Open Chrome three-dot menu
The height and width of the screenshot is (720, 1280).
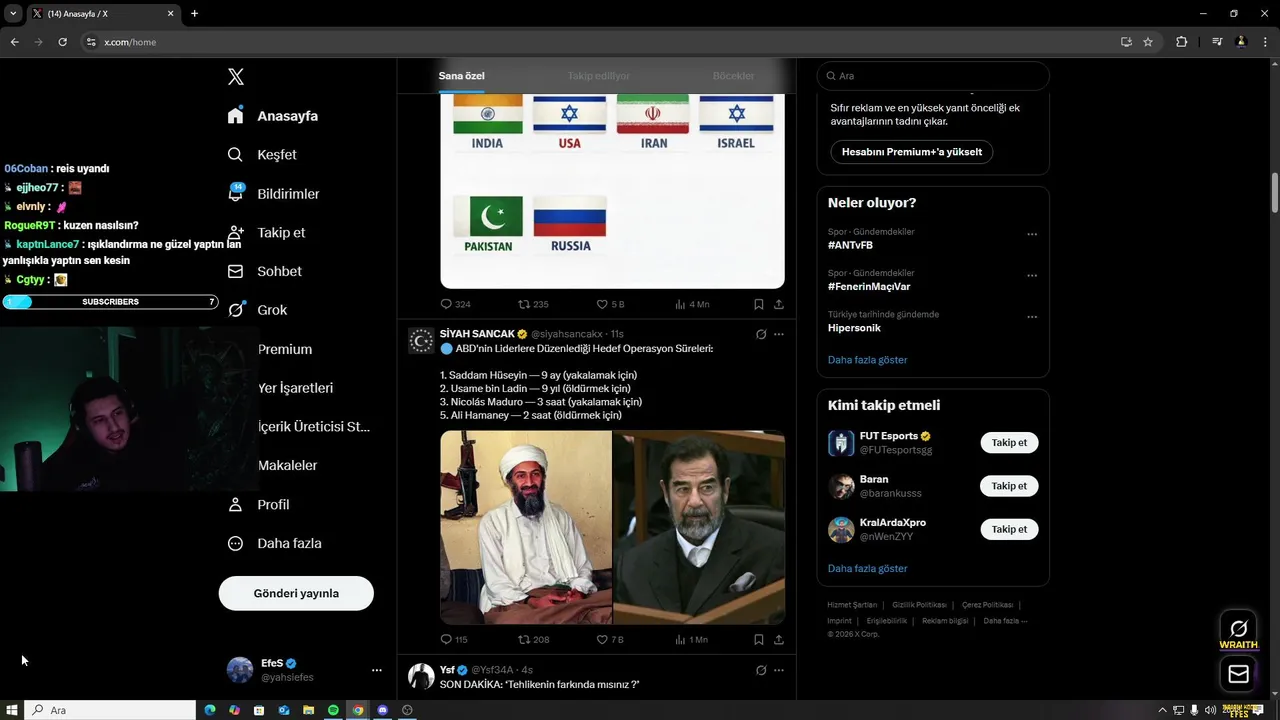pos(1264,42)
